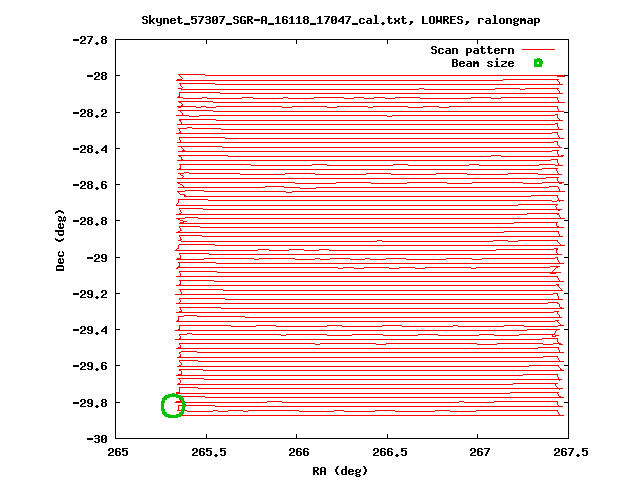This screenshot has height=480, width=640.
Task: Click the RA (deg) axis label
Action: pyautogui.click(x=340, y=471)
